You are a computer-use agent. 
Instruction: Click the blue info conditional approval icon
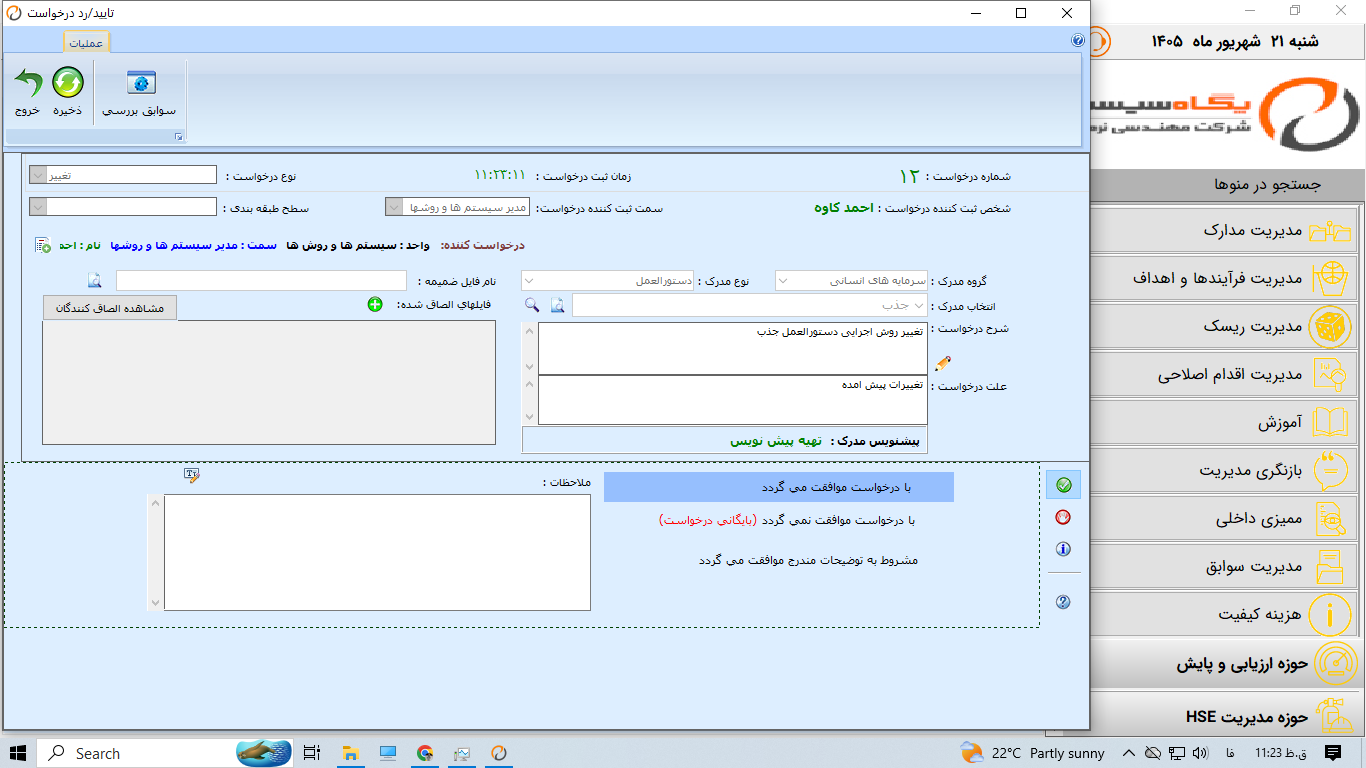1063,549
